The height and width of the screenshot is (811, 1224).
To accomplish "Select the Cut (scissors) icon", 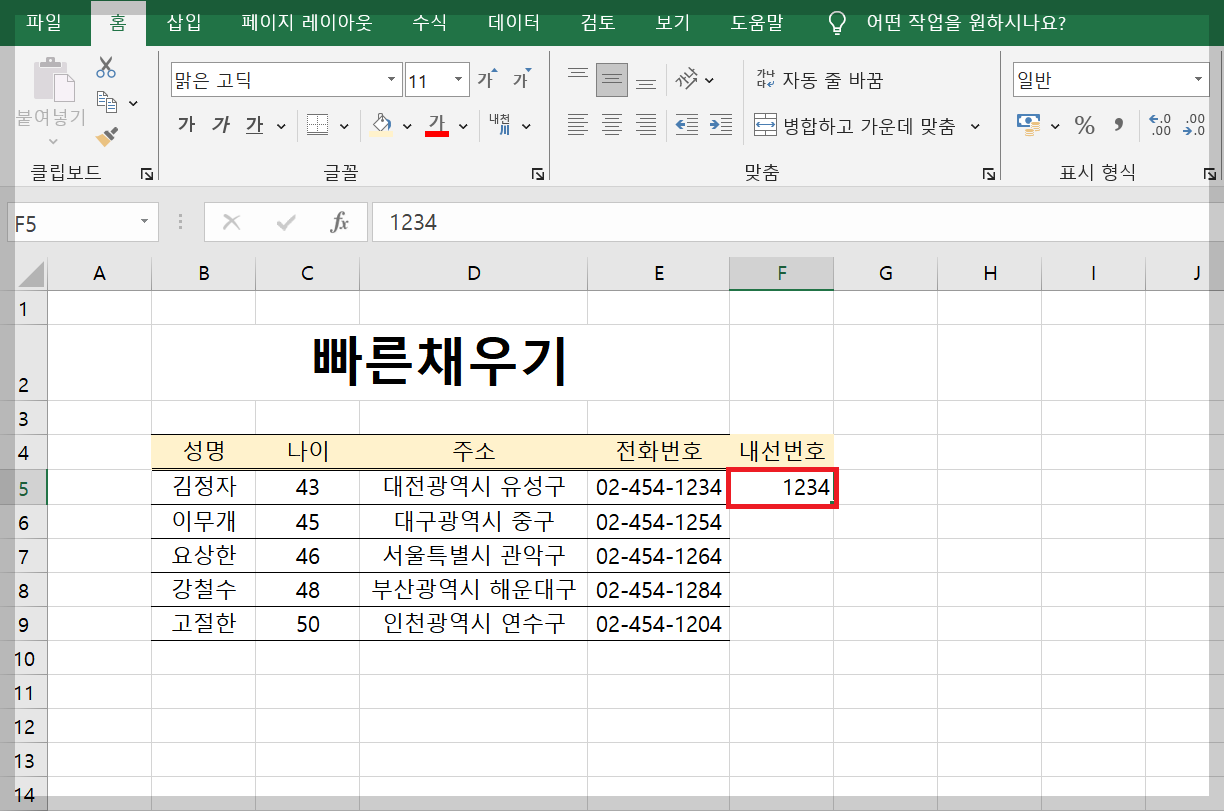I will (106, 67).
